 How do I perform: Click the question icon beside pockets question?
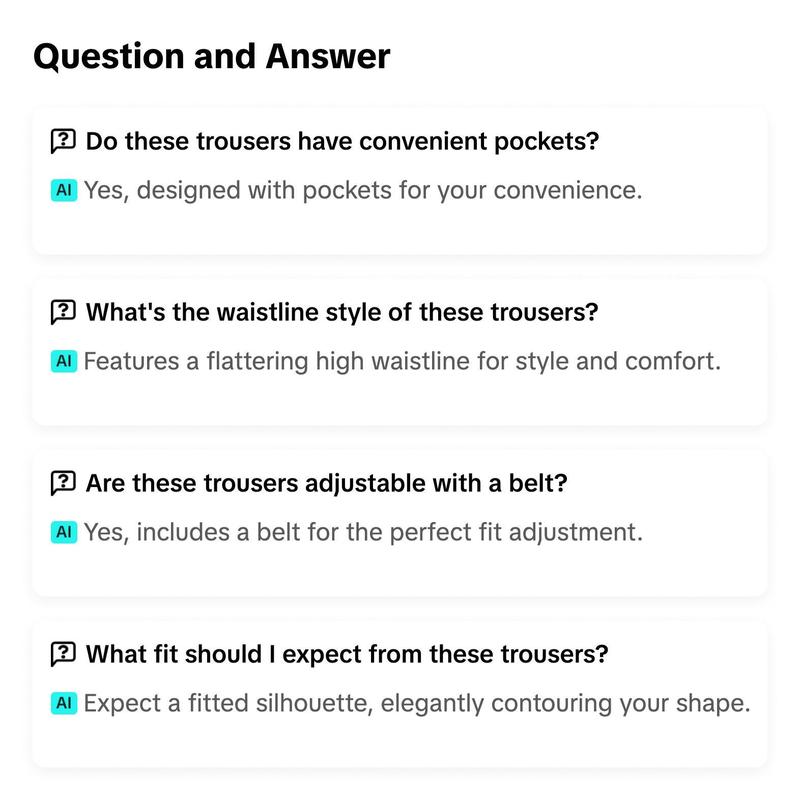point(63,141)
